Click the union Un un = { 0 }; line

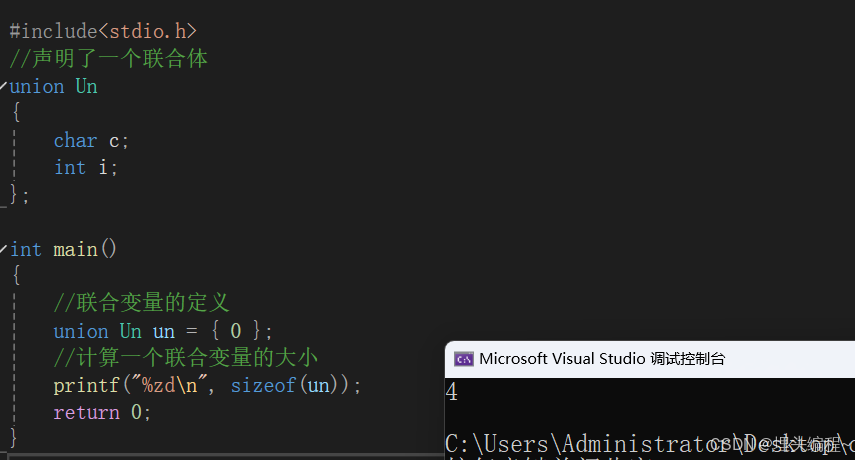tap(162, 331)
